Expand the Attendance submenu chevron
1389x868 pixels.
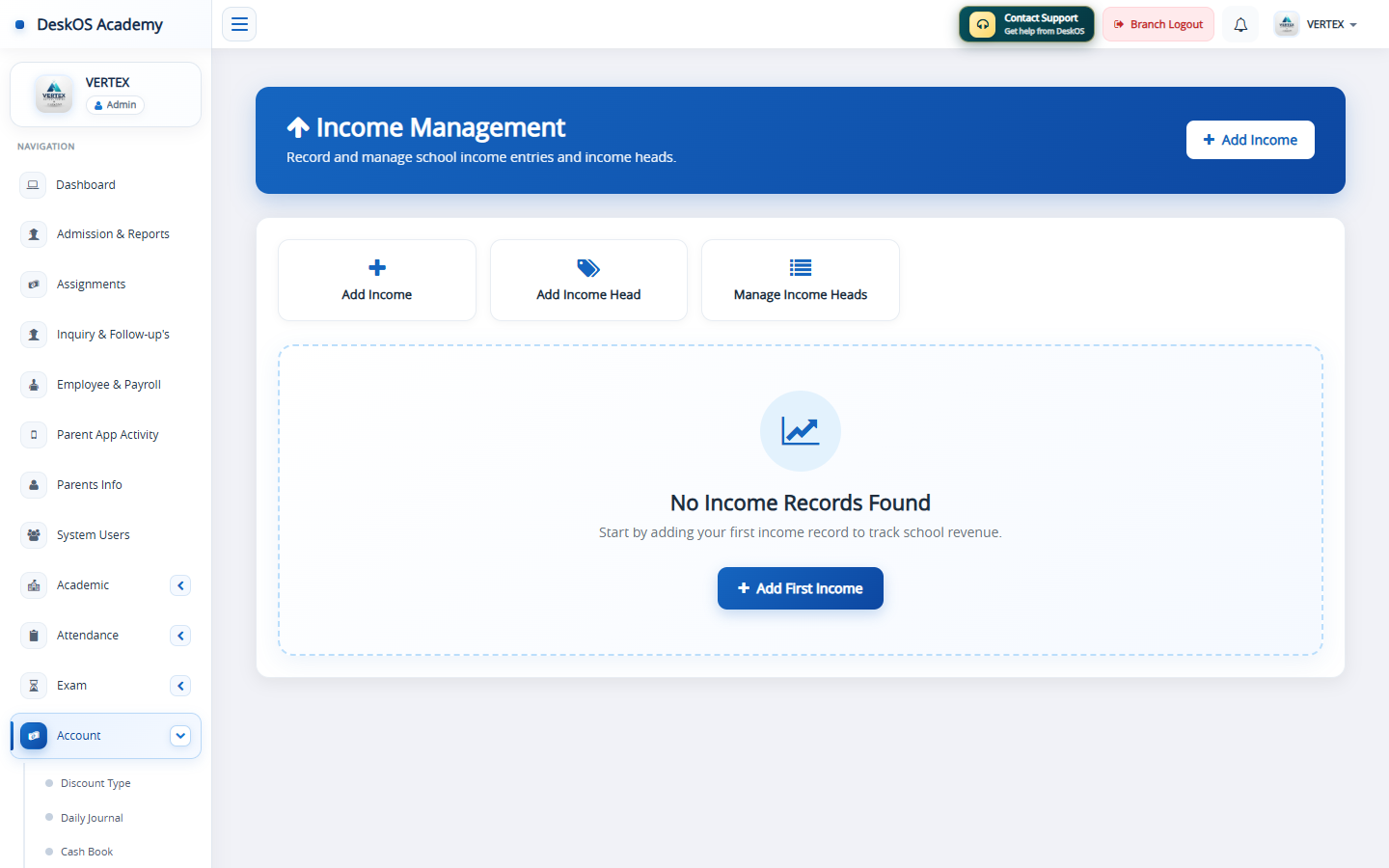click(x=180, y=636)
